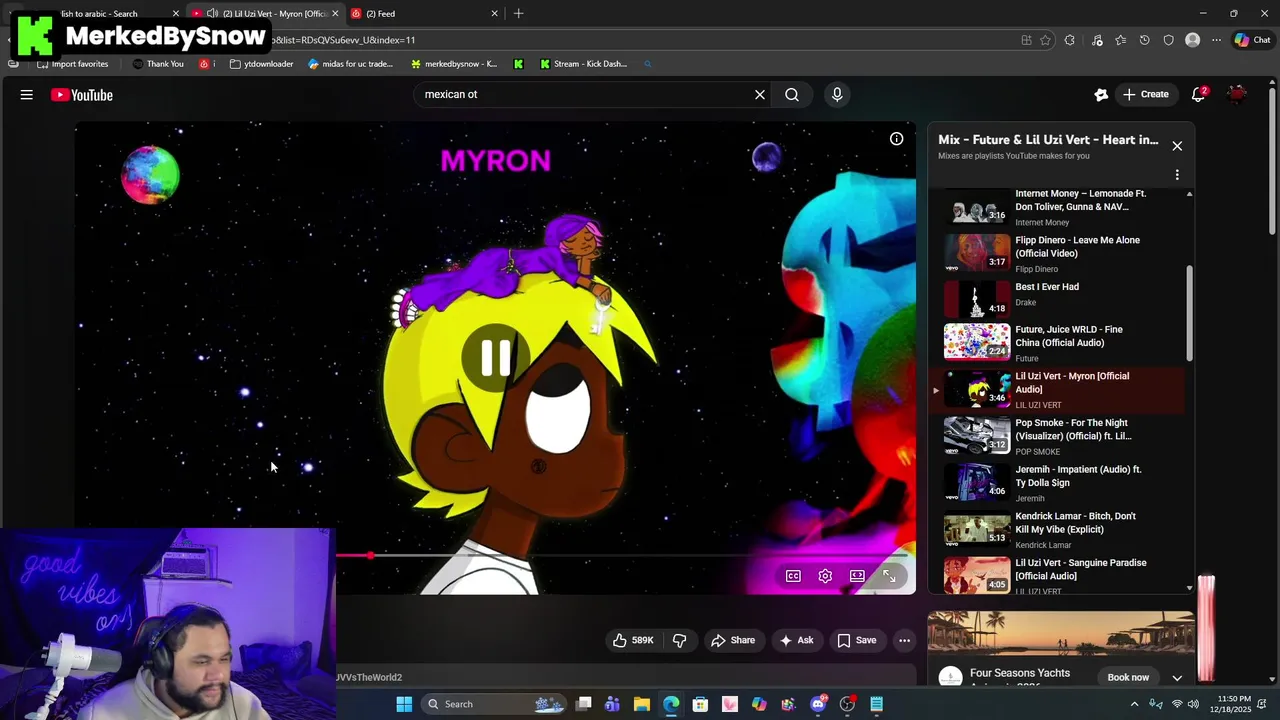
Task: Start voice search with microphone icon
Action: coord(837,95)
